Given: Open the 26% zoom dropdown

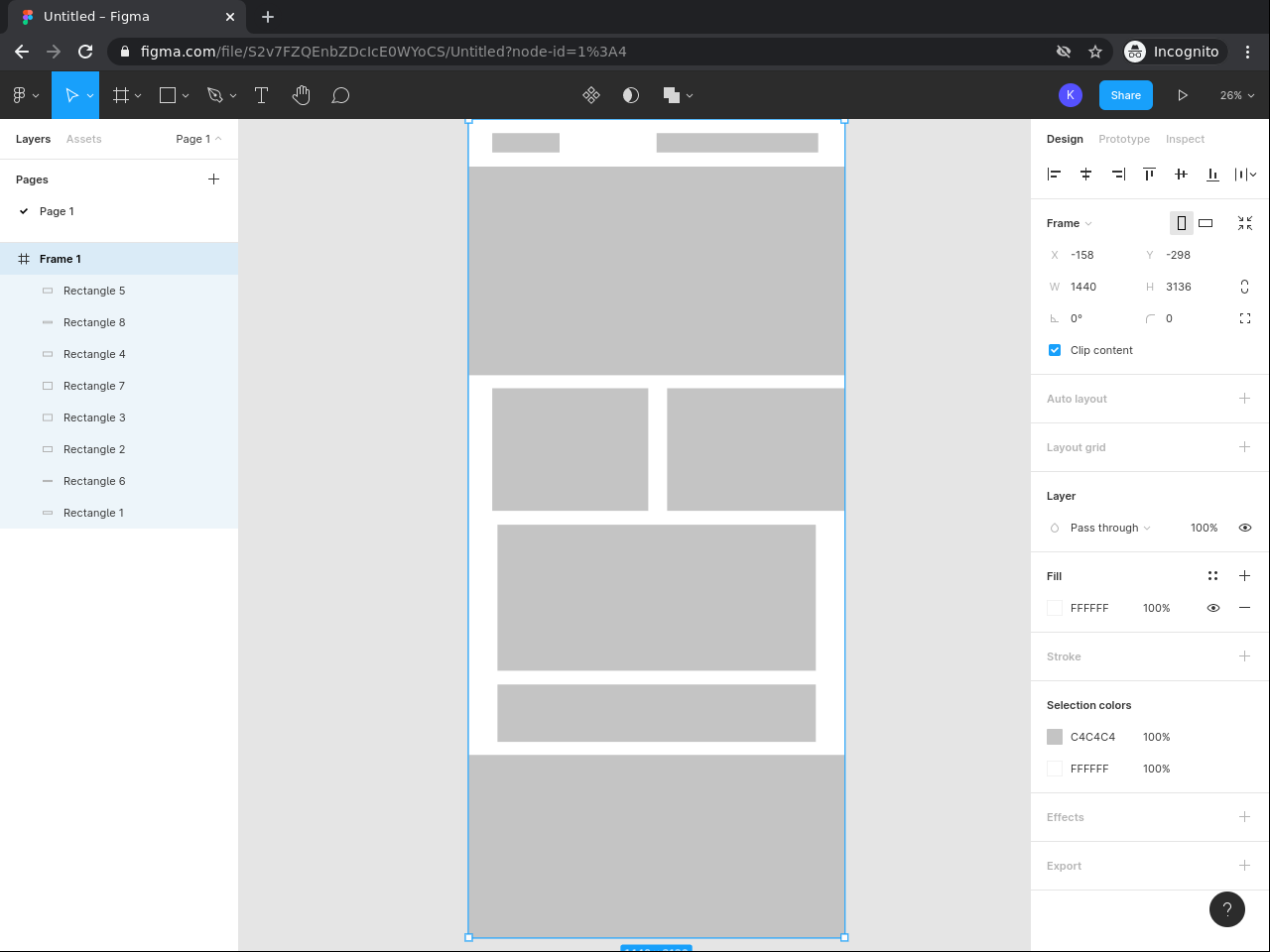Looking at the screenshot, I should (1236, 95).
